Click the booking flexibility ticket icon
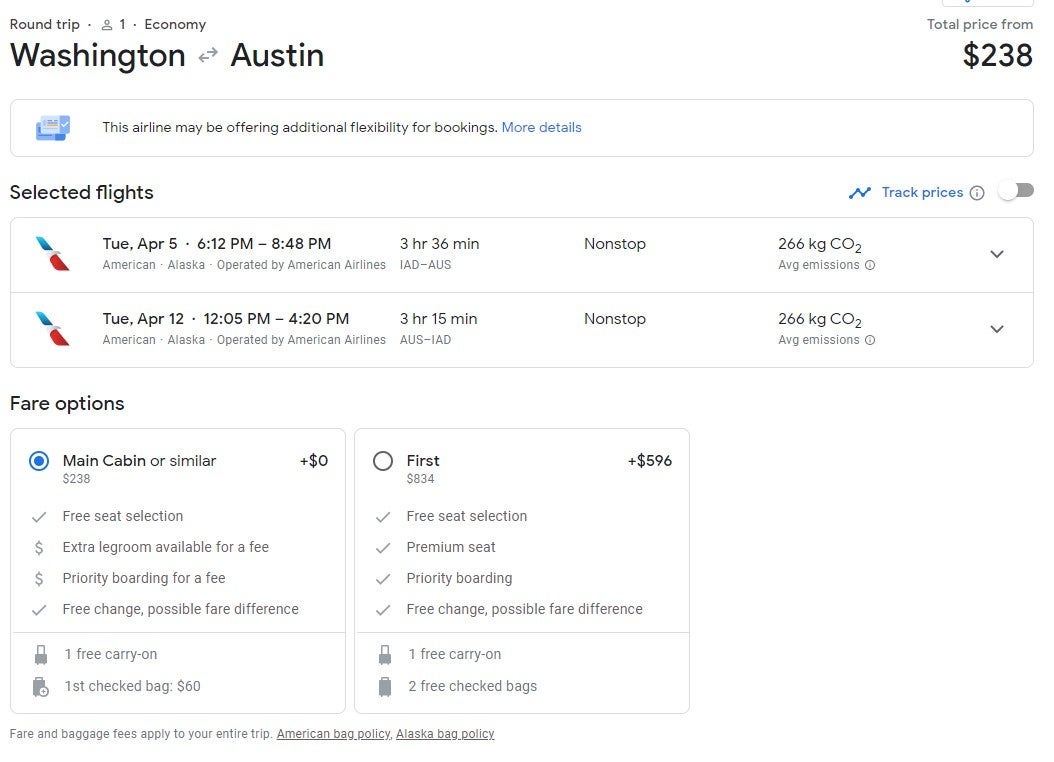This screenshot has width=1054, height=762. [x=52, y=128]
